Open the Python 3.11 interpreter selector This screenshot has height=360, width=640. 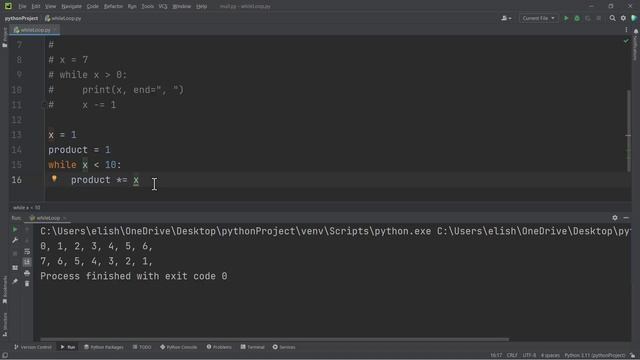[x=594, y=356]
